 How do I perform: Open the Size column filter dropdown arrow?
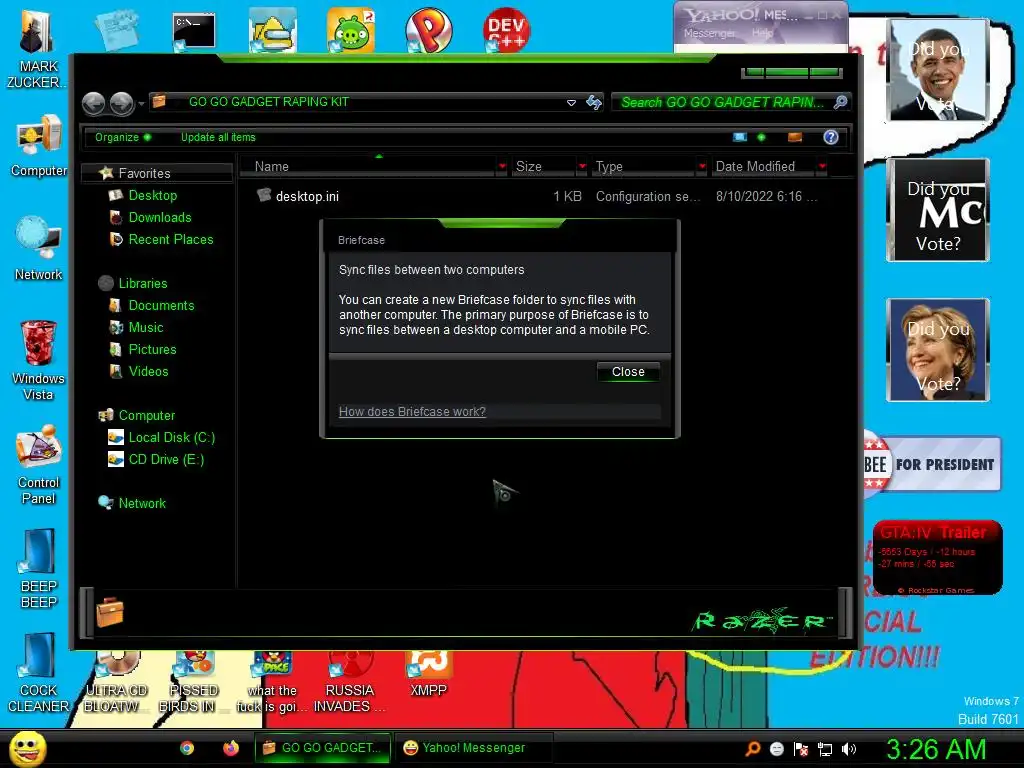click(x=582, y=167)
